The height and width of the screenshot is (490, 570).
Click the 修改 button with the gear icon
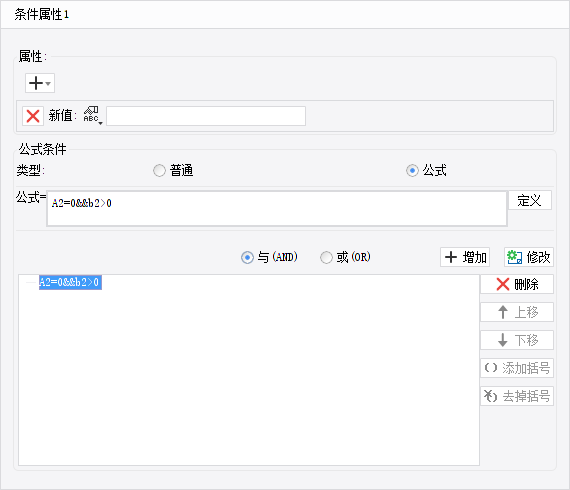[529, 257]
